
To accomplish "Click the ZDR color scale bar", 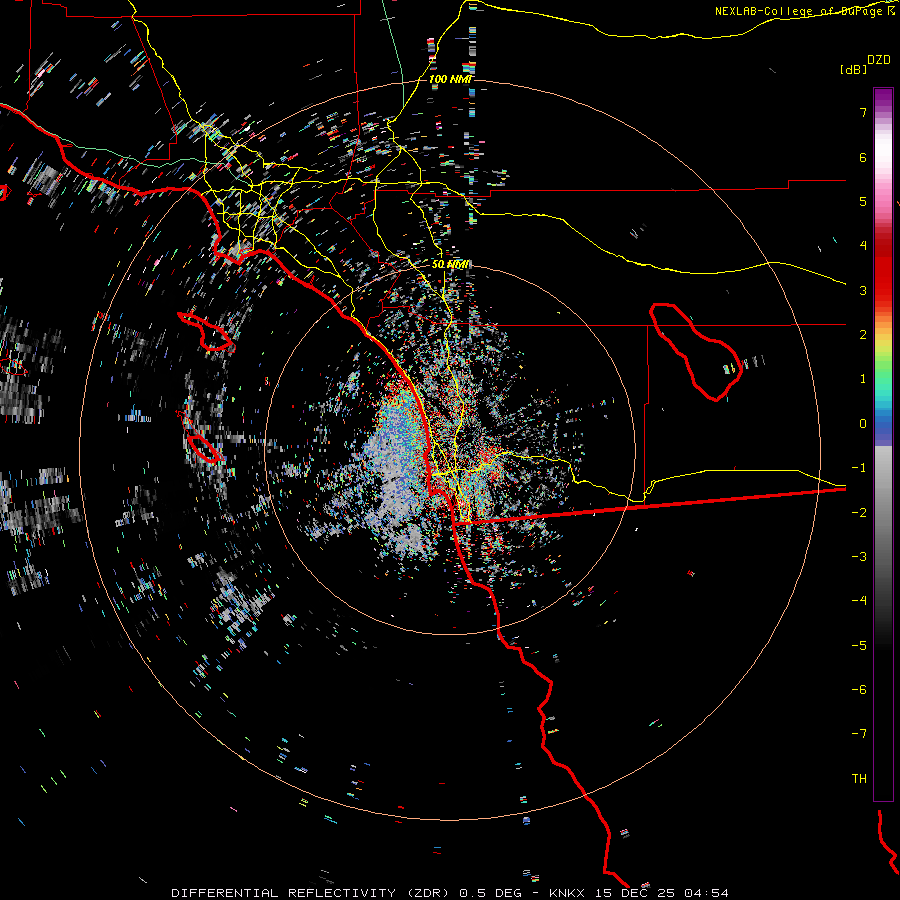I will coord(883,444).
